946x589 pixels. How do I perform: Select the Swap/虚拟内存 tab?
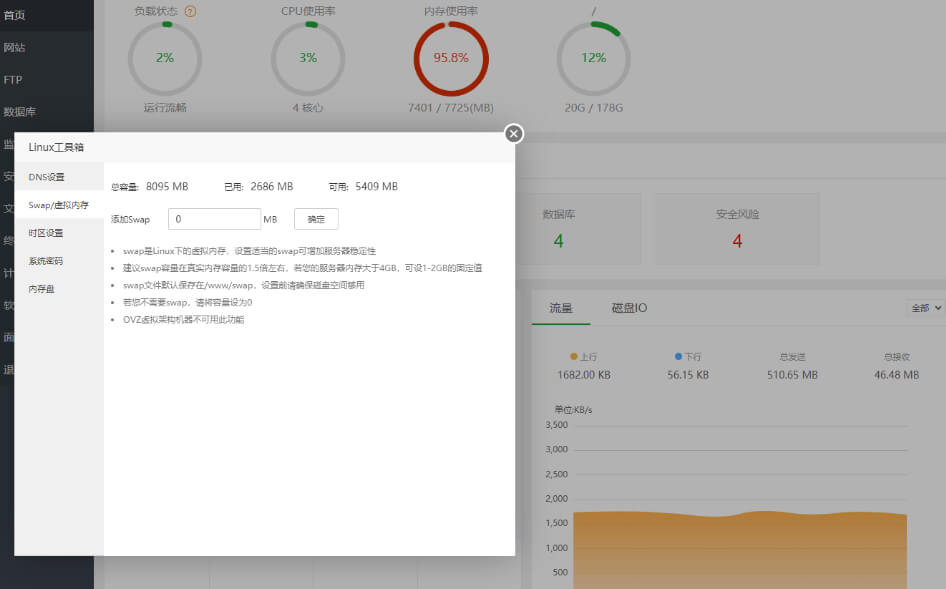pyautogui.click(x=58, y=205)
